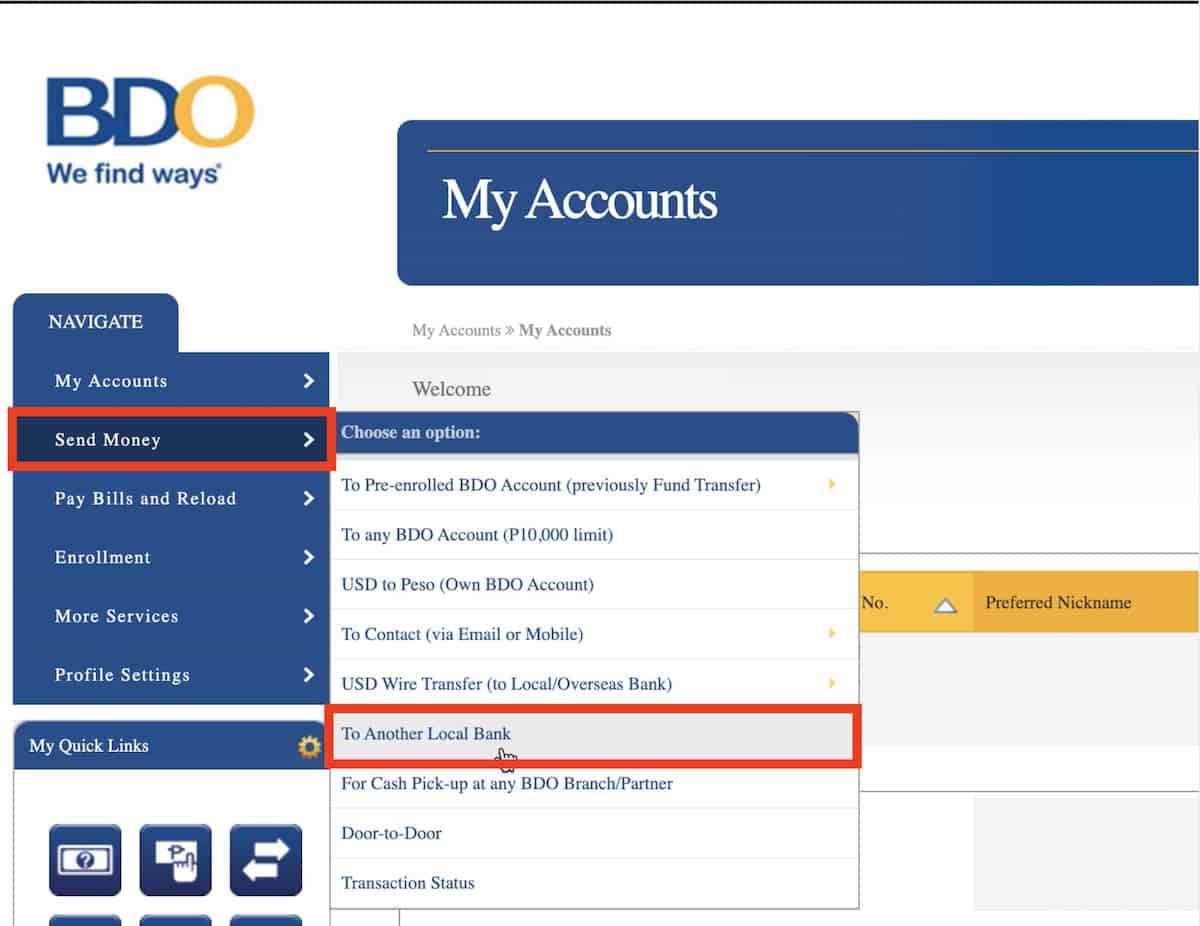Open the Profile Settings menu
Image resolution: width=1200 pixels, height=926 pixels.
(171, 675)
